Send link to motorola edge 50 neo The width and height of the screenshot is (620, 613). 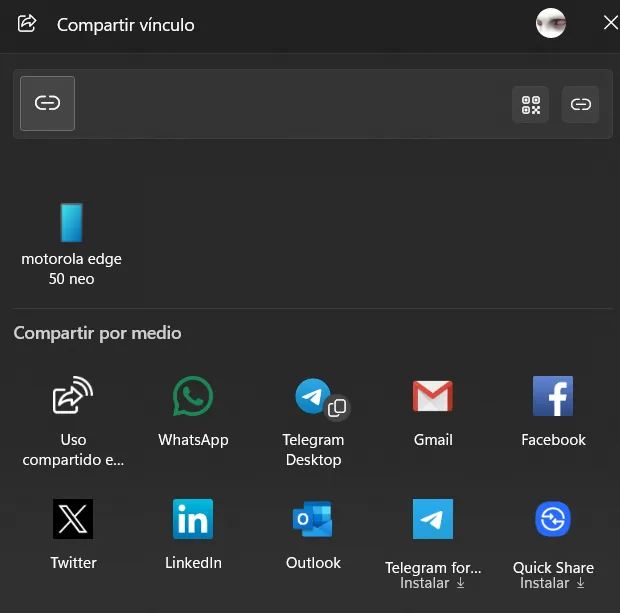(72, 244)
